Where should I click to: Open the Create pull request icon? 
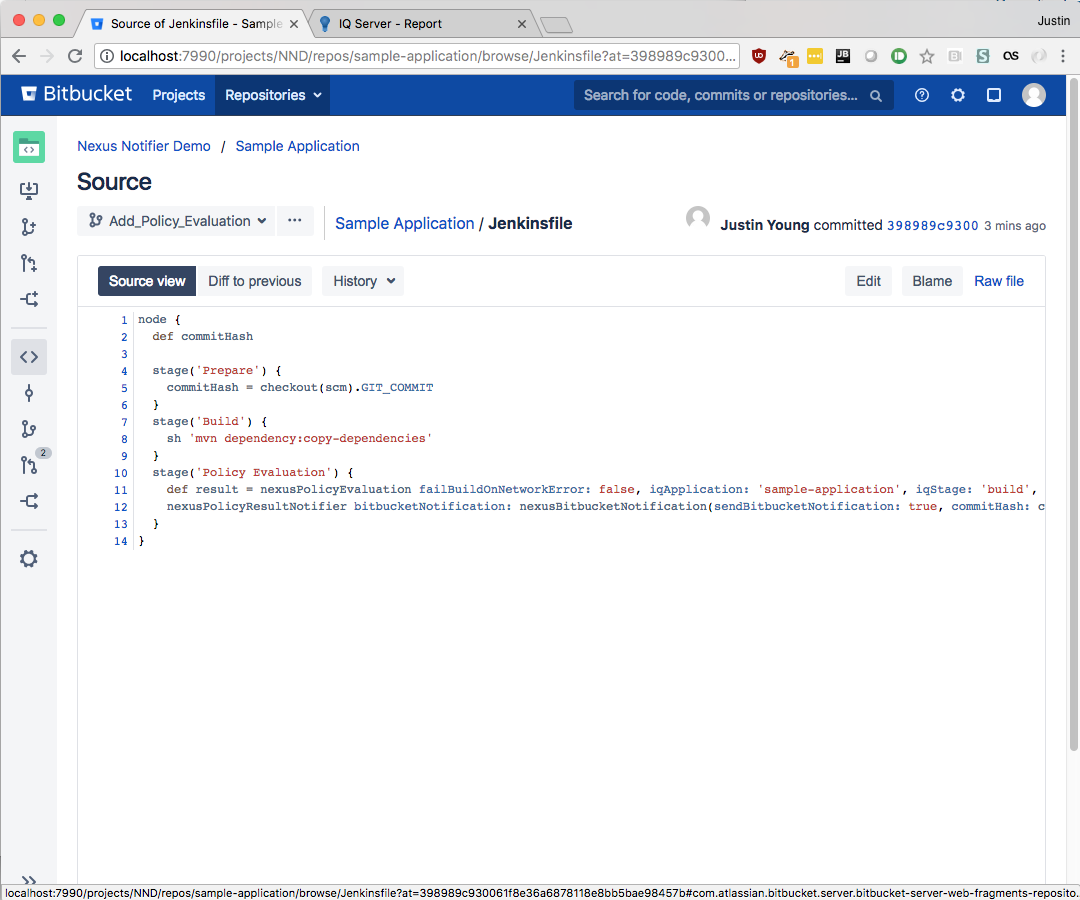pyautogui.click(x=29, y=263)
